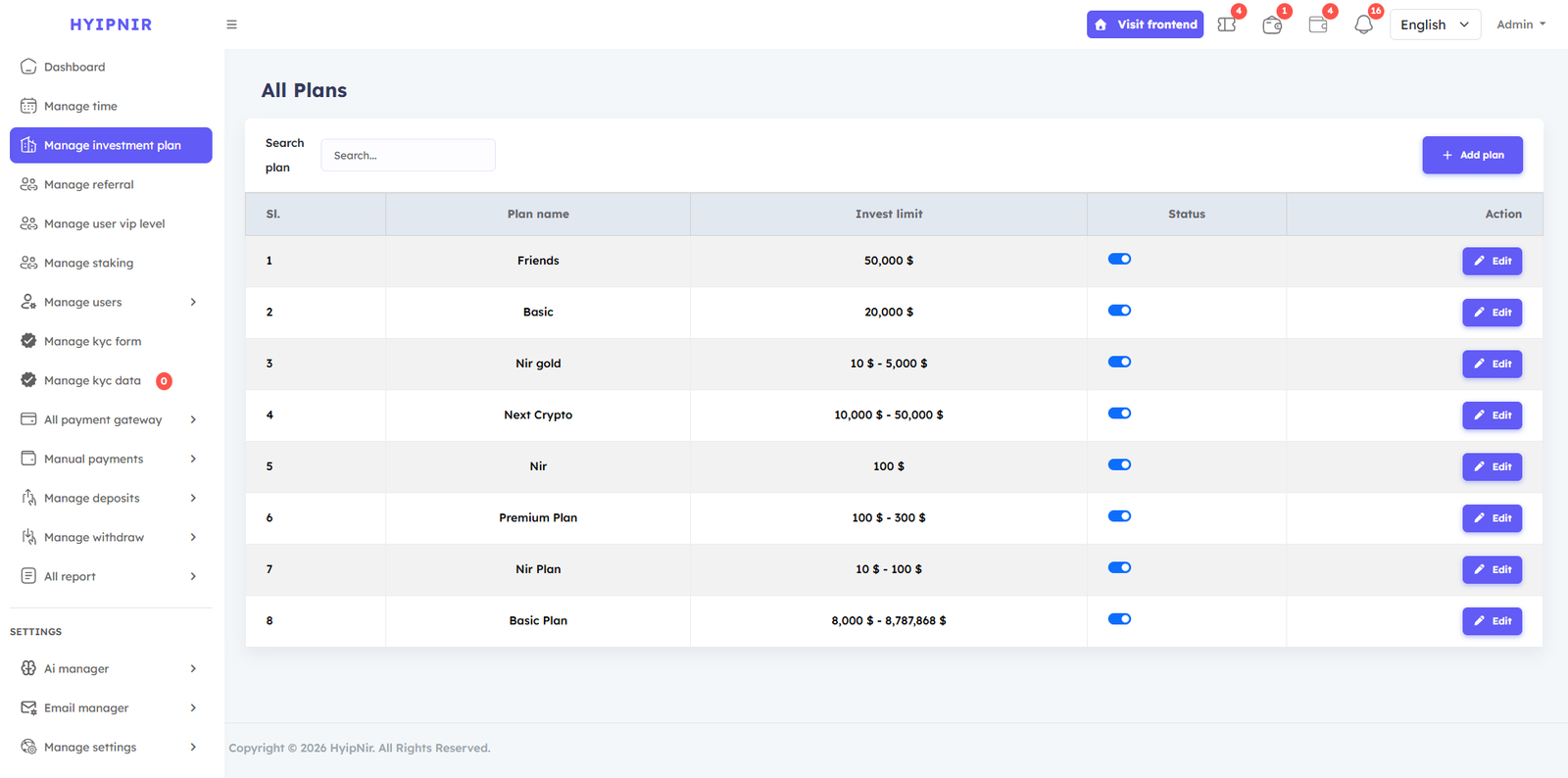This screenshot has height=778, width=1568.
Task: Disable the Friends plan status toggle
Action: [1119, 260]
